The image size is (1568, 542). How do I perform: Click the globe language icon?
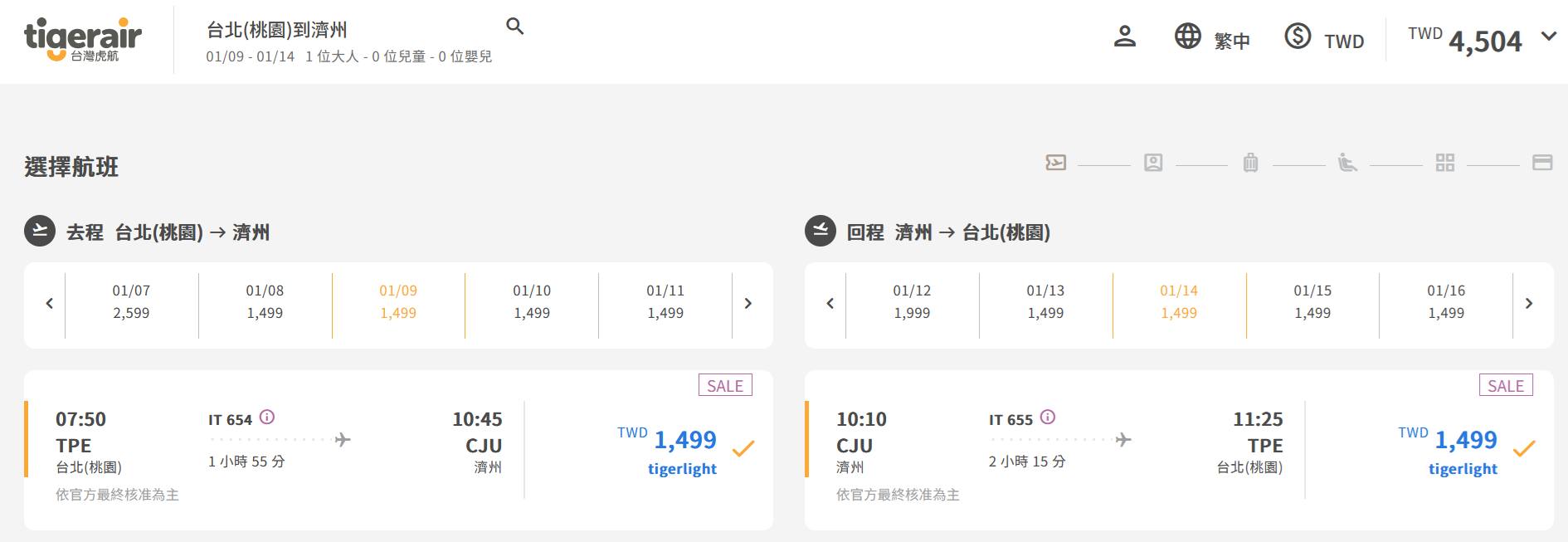[x=1187, y=37]
